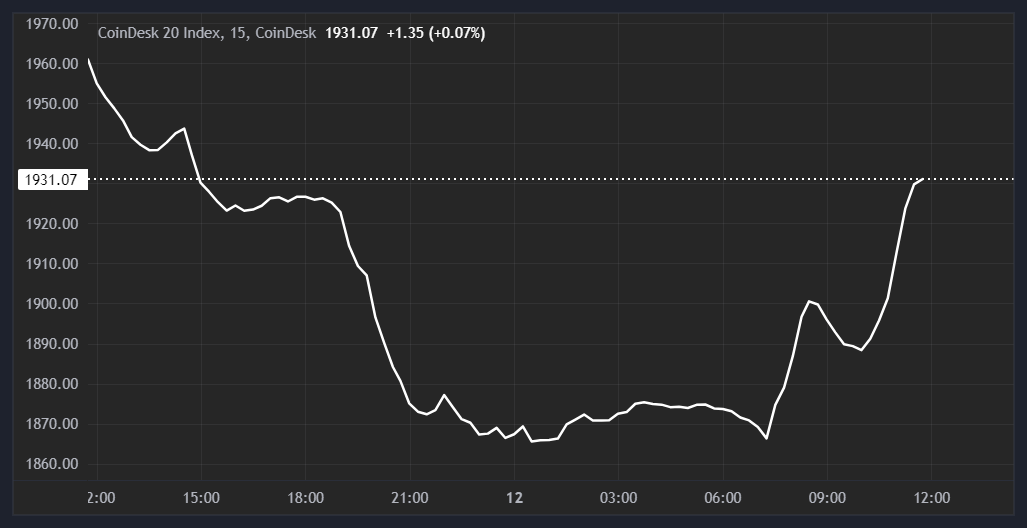The image size is (1027, 528).
Task: Click the 1940.00 price axis label
Action: [52, 144]
